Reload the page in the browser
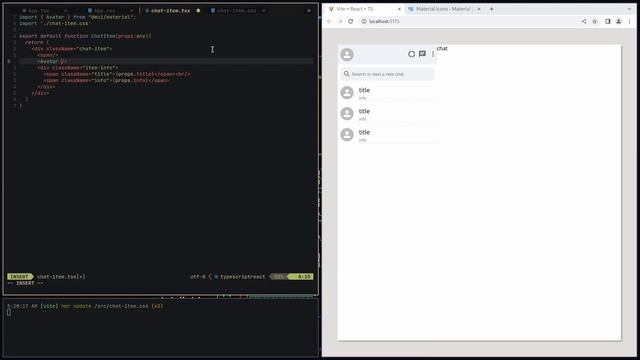The width and height of the screenshot is (640, 360). point(351,21)
